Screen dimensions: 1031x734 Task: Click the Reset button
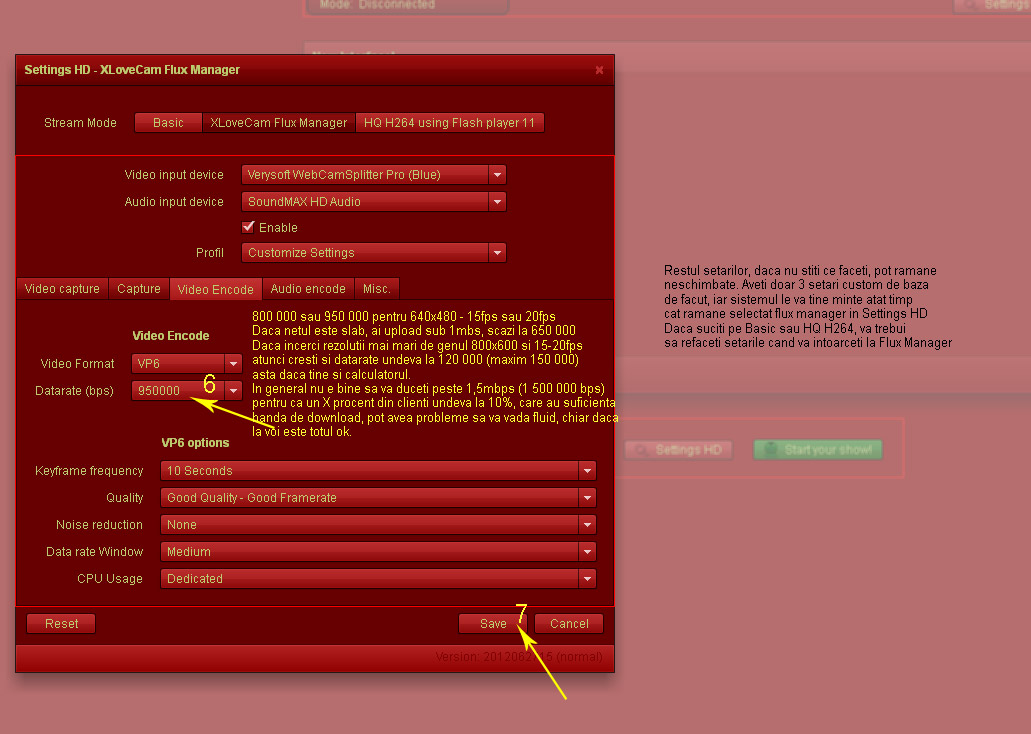61,624
